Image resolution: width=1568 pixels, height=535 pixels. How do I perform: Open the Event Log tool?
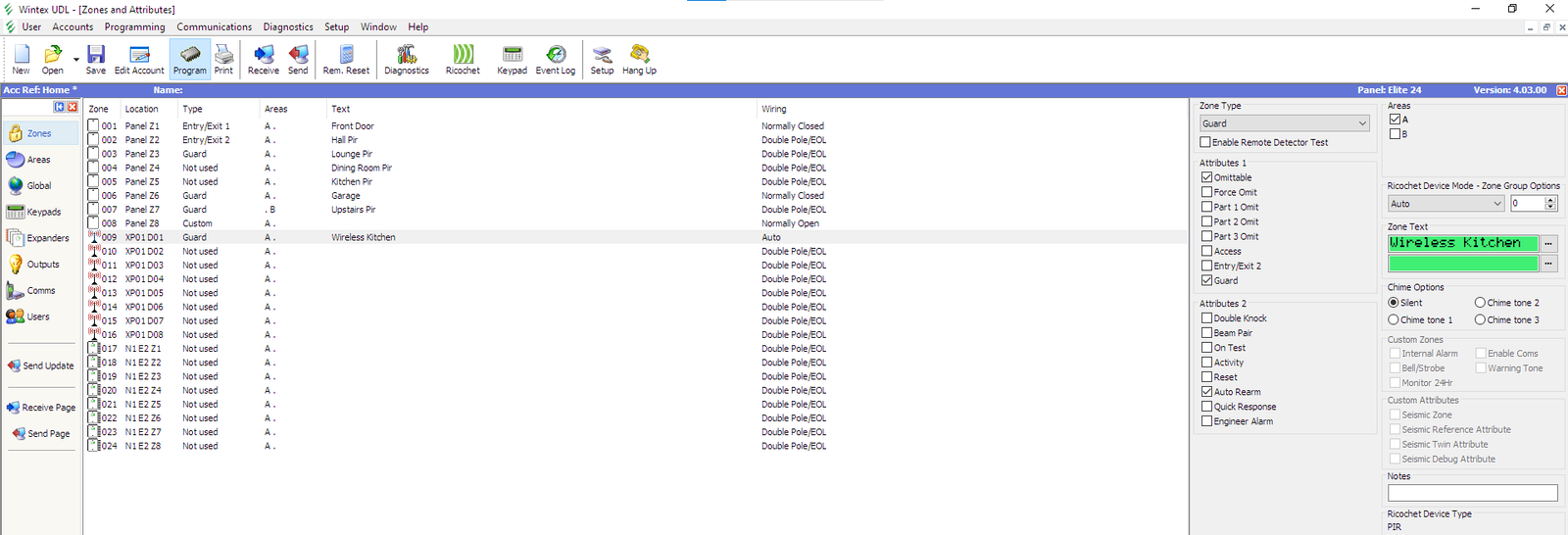[x=555, y=59]
